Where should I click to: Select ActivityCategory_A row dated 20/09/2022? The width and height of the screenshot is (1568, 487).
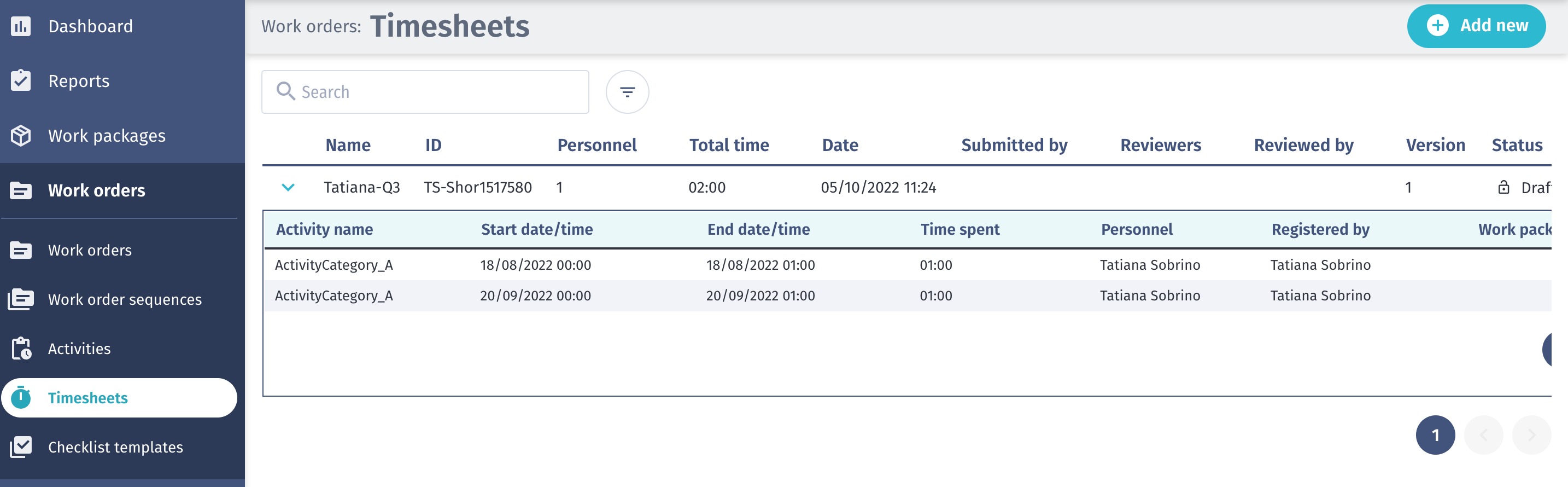click(907, 295)
